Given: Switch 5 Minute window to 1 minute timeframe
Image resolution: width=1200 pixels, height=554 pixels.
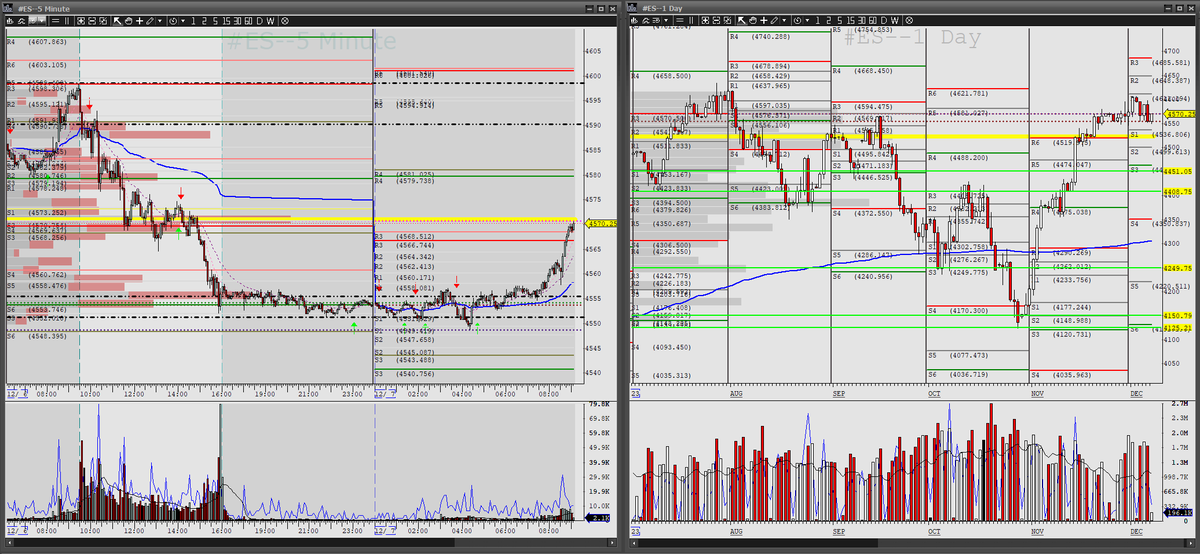Looking at the screenshot, I should [x=193, y=21].
